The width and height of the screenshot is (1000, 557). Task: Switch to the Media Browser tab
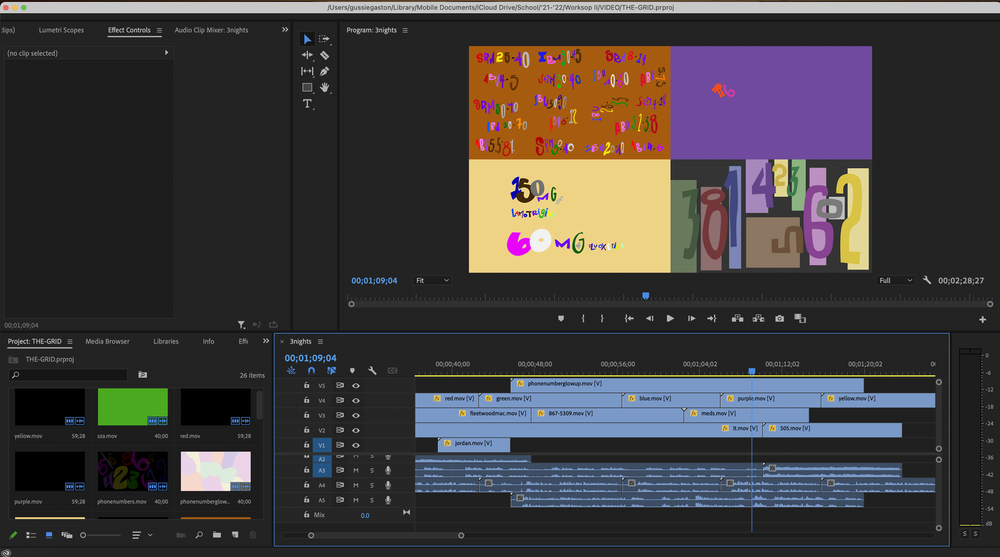pos(107,341)
